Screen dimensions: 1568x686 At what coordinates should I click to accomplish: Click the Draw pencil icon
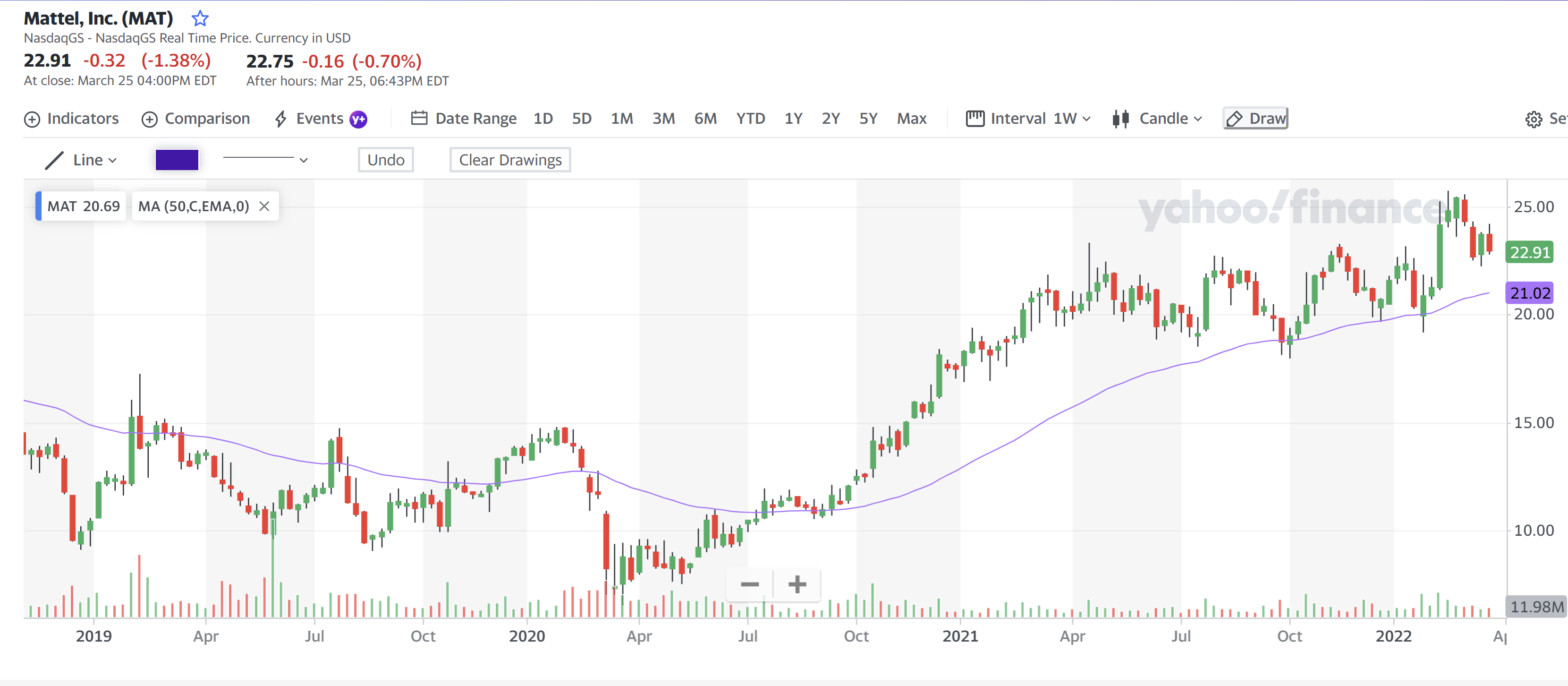(x=1234, y=119)
